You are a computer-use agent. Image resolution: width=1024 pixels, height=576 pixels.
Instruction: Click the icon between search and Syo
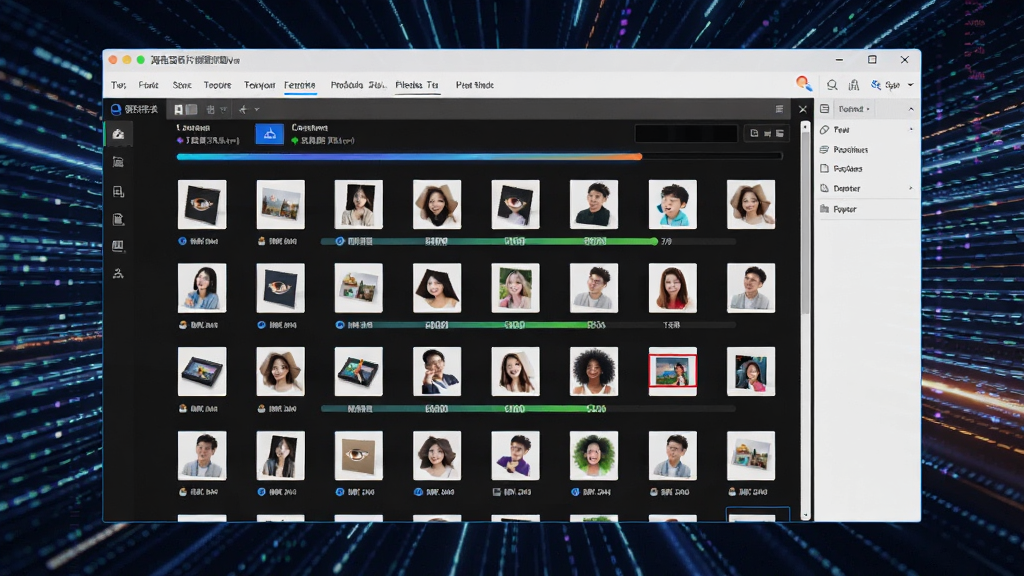(854, 85)
